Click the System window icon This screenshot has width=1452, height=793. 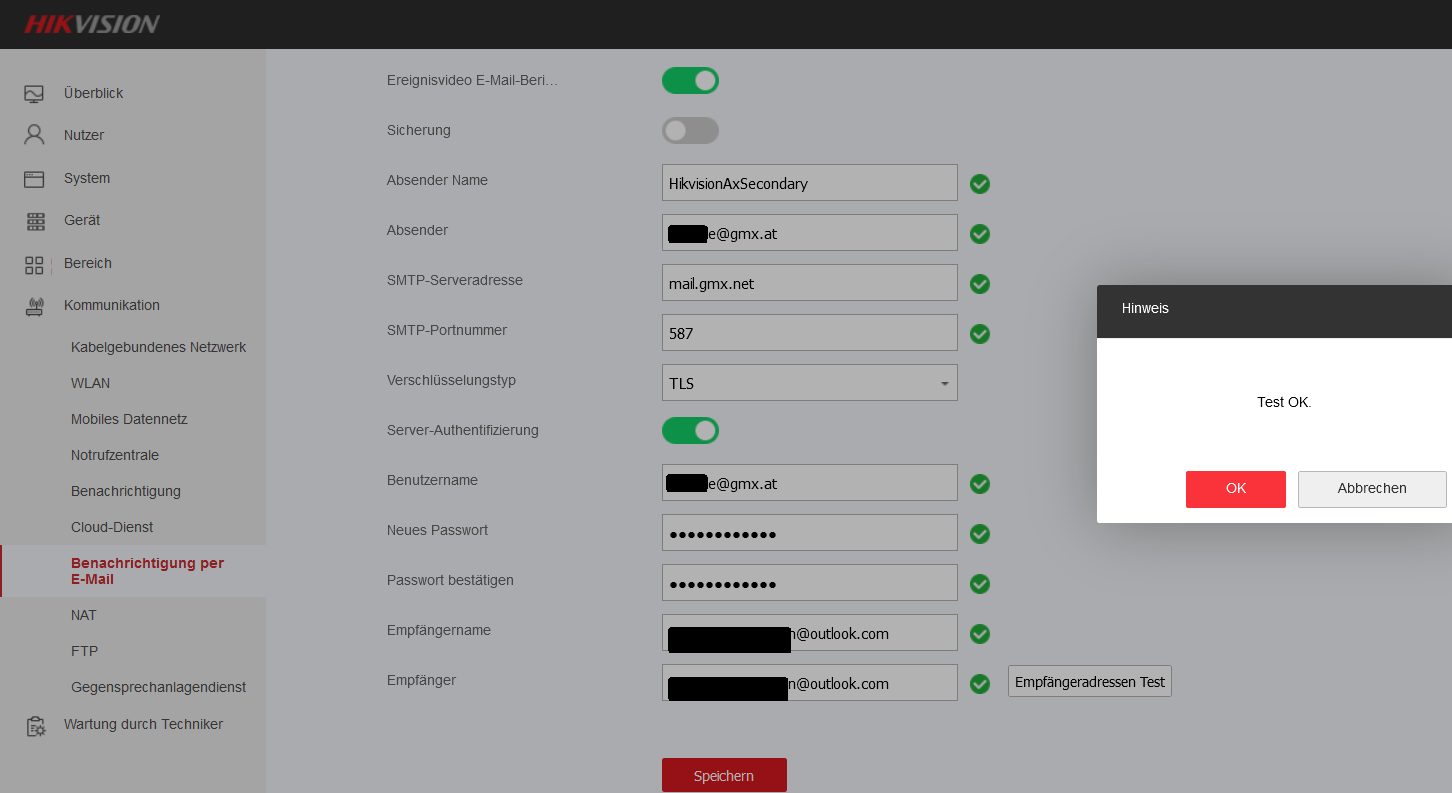pyautogui.click(x=34, y=179)
